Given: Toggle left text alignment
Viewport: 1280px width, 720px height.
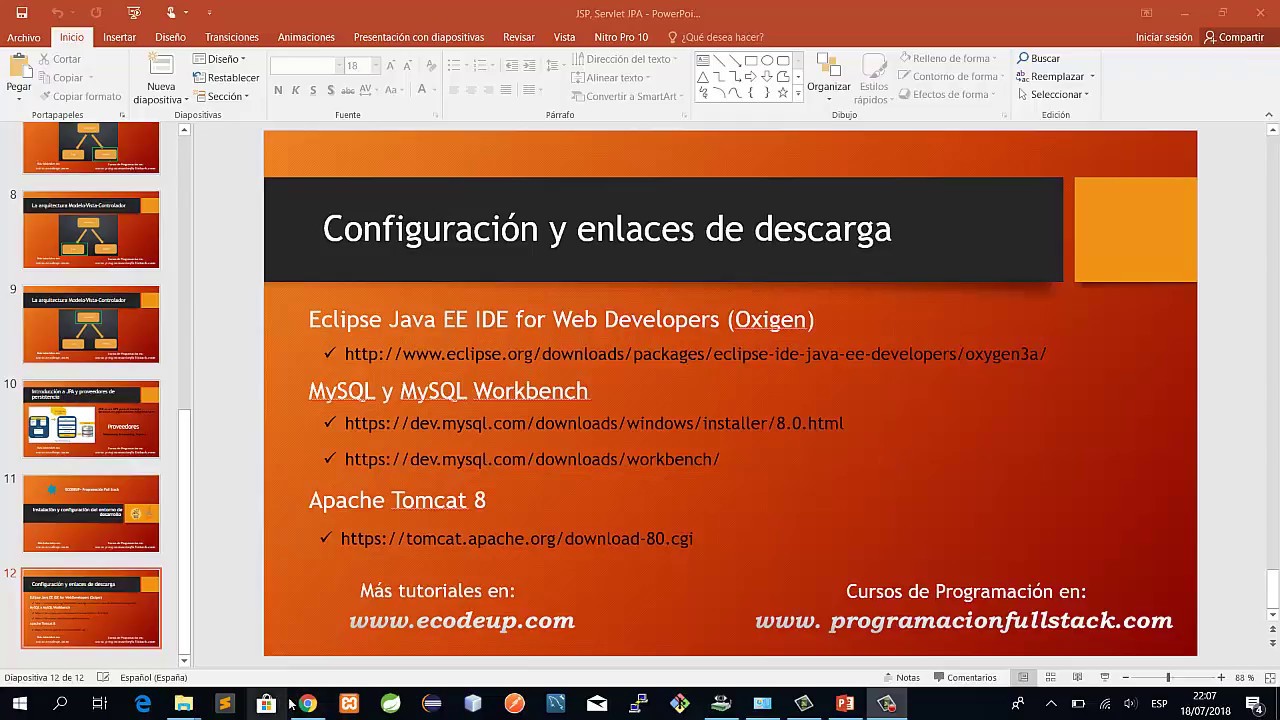Looking at the screenshot, I should coord(453,90).
